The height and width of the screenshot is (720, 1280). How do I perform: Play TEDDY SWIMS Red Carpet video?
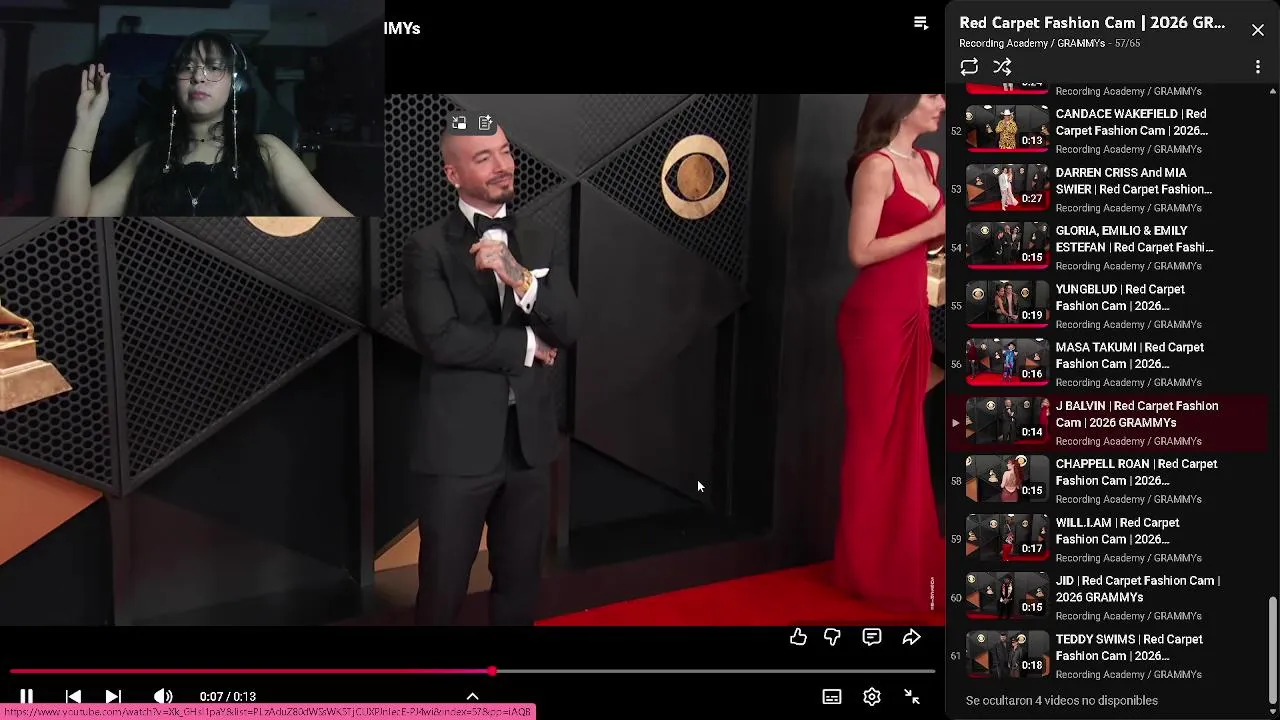(1106, 656)
